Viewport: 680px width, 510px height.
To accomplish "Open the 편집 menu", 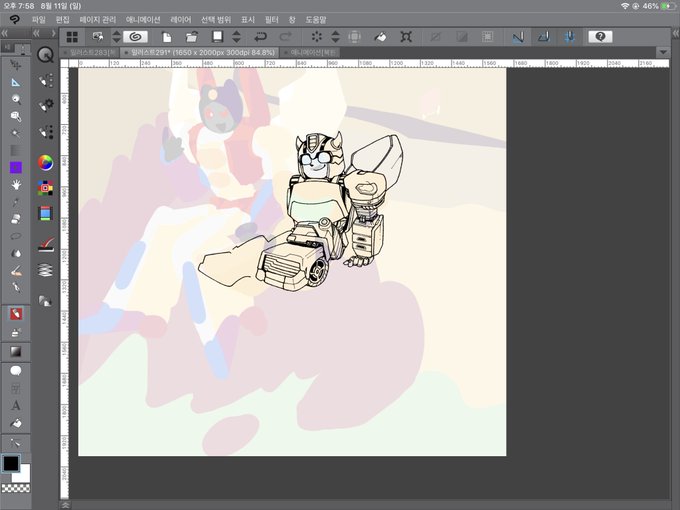I will coord(62,20).
